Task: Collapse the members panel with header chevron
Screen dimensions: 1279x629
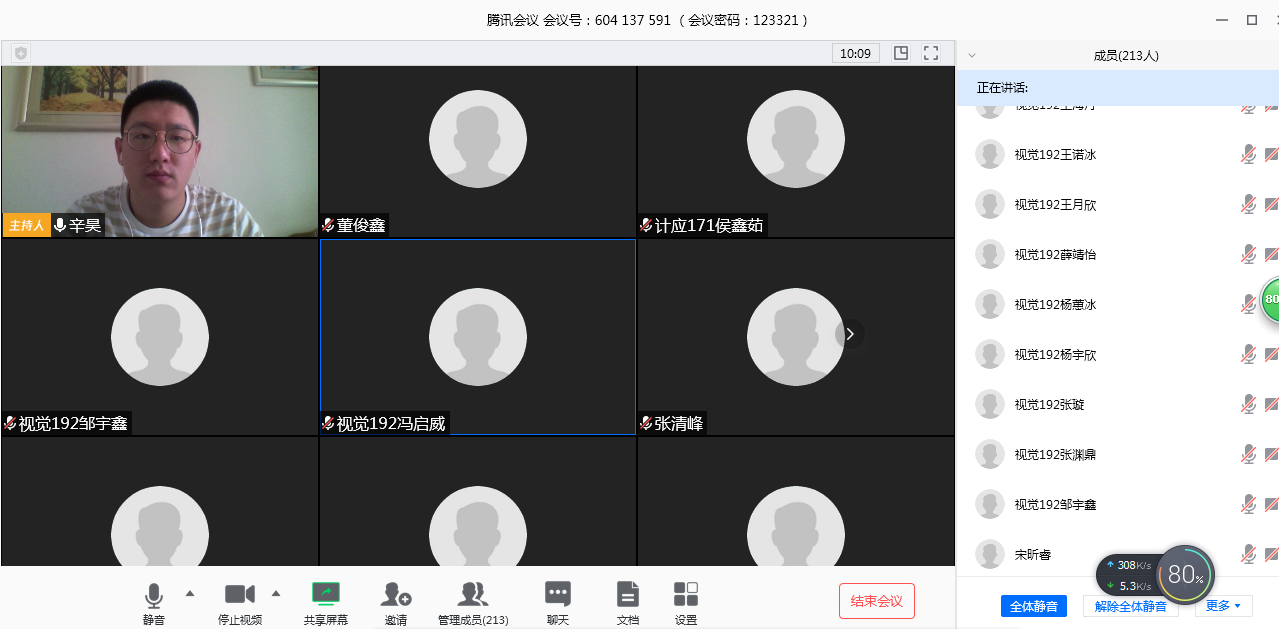Action: (972, 56)
